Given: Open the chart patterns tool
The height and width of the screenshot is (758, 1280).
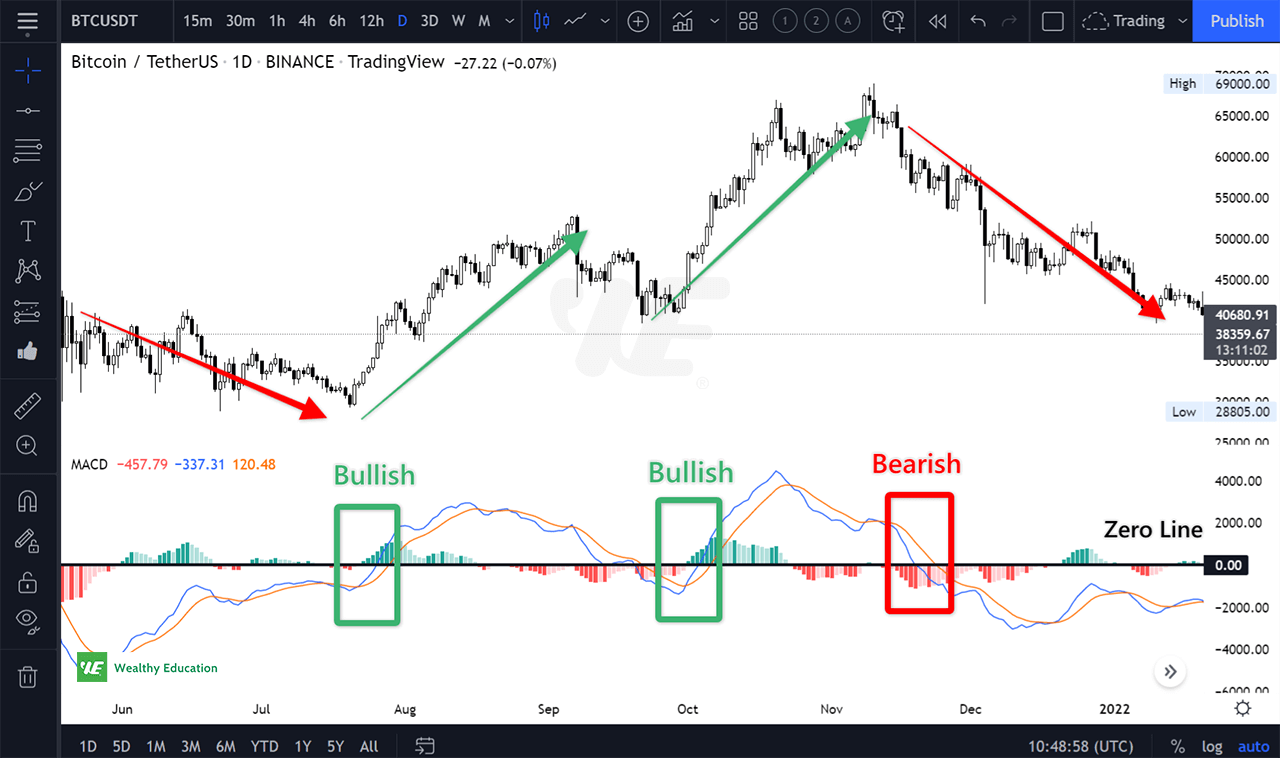Looking at the screenshot, I should tap(28, 270).
